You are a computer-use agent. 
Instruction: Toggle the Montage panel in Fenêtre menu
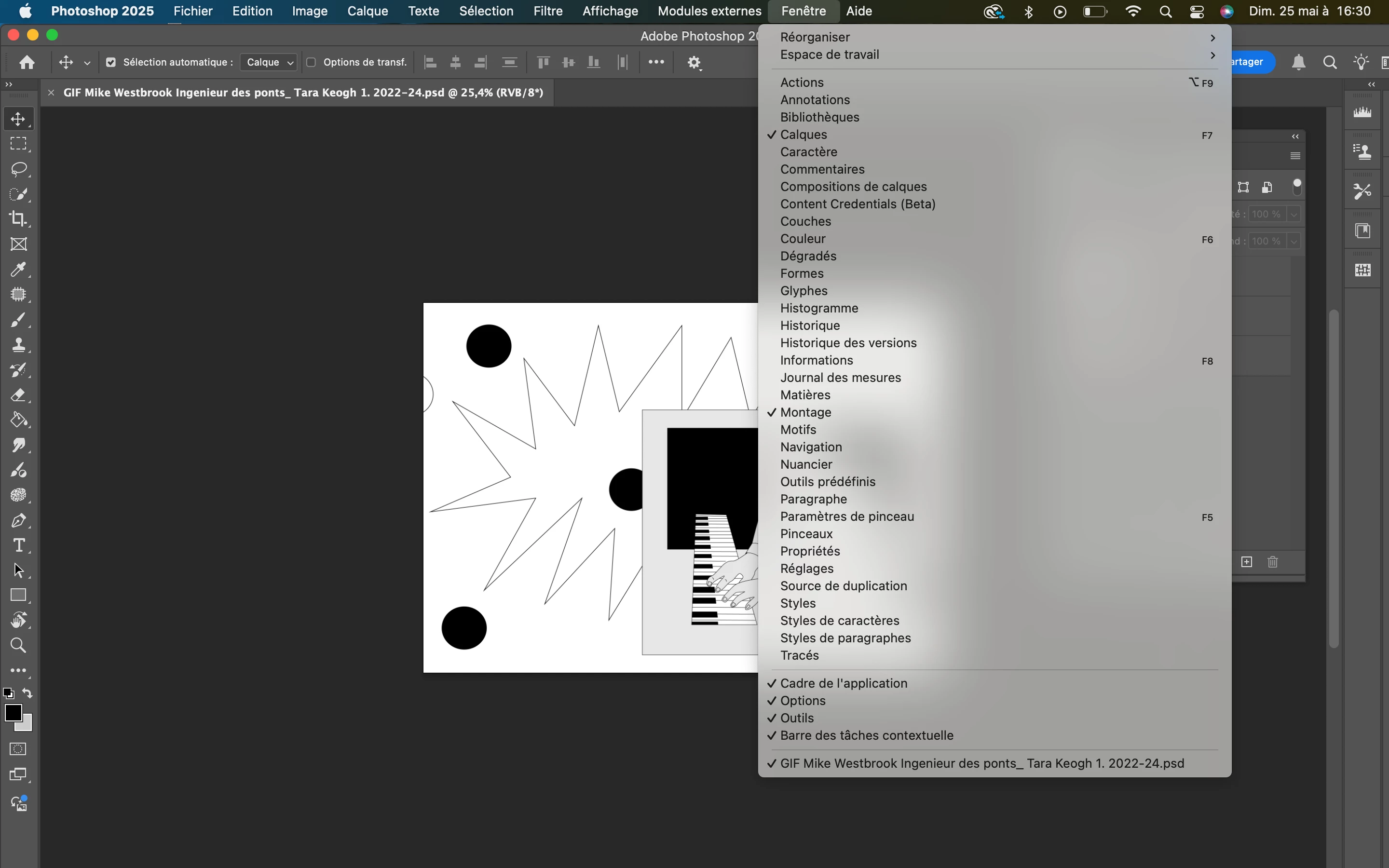coord(805,412)
